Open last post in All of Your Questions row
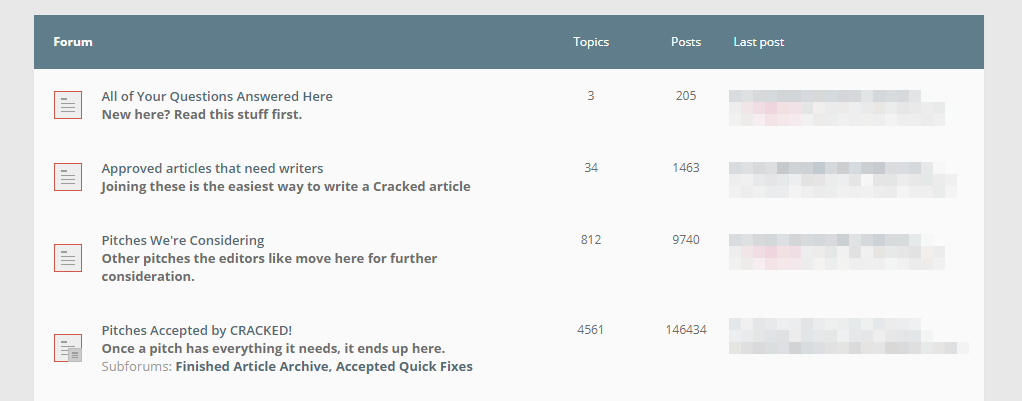Viewport: 1022px width, 401px height. tap(836, 106)
